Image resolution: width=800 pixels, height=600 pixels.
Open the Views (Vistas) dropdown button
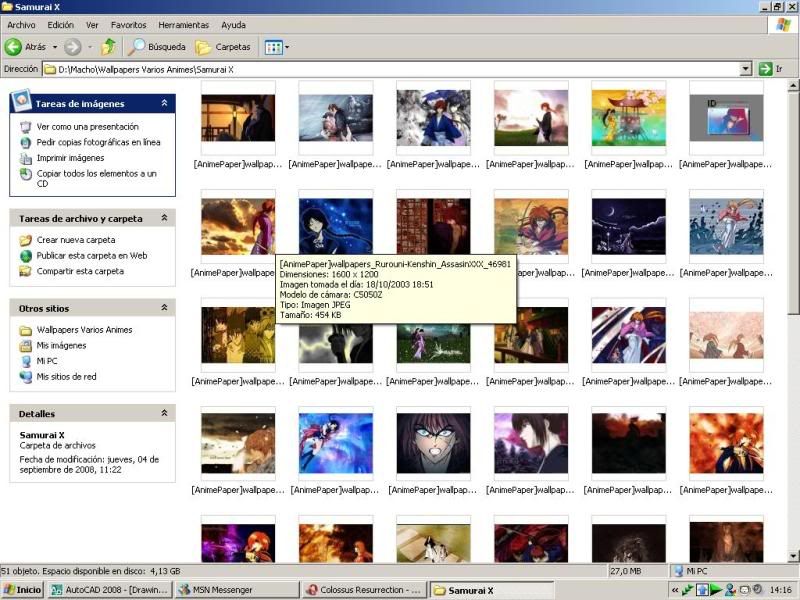click(x=277, y=47)
